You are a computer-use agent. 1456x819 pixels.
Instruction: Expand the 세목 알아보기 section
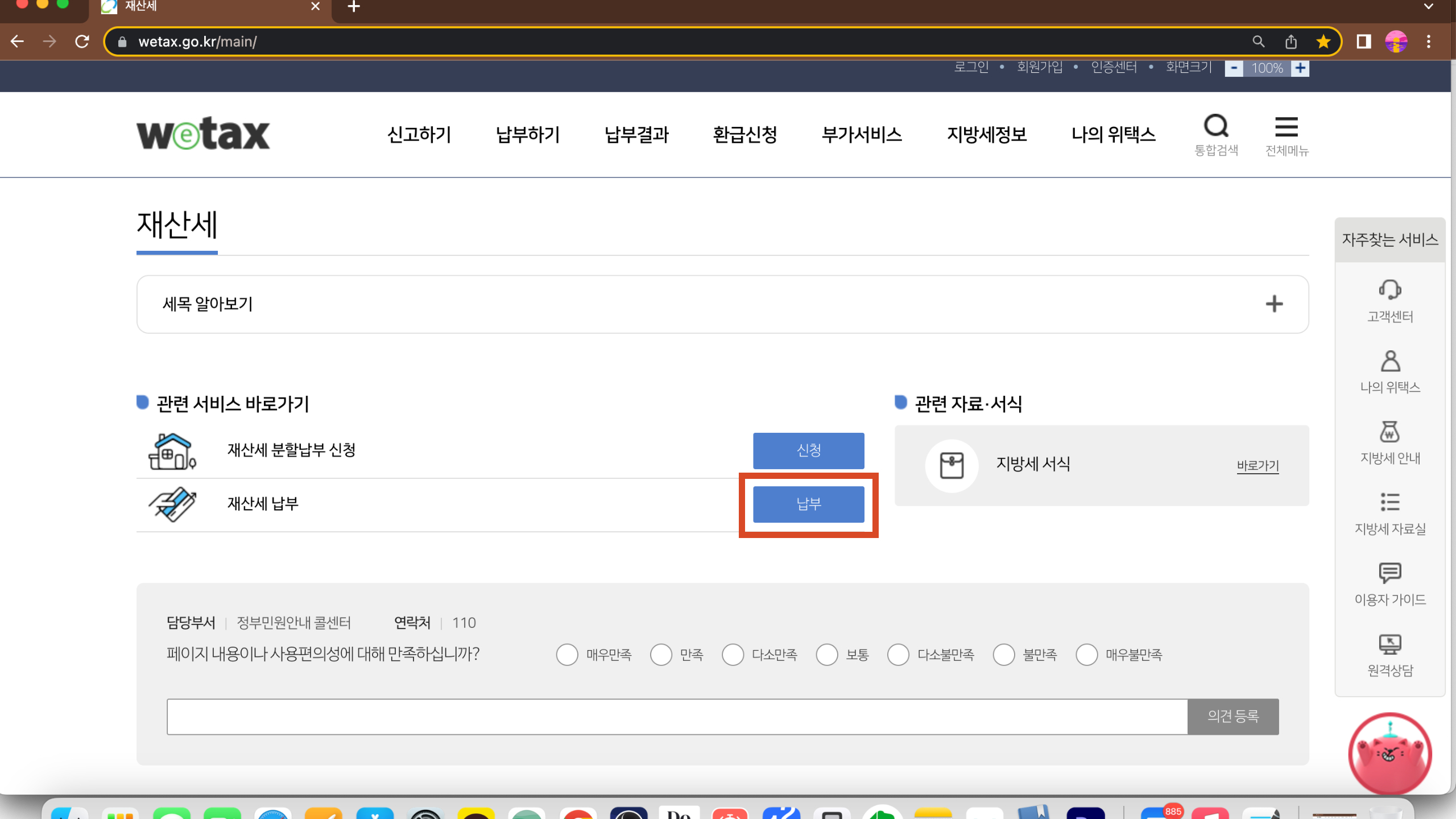pos(1274,304)
